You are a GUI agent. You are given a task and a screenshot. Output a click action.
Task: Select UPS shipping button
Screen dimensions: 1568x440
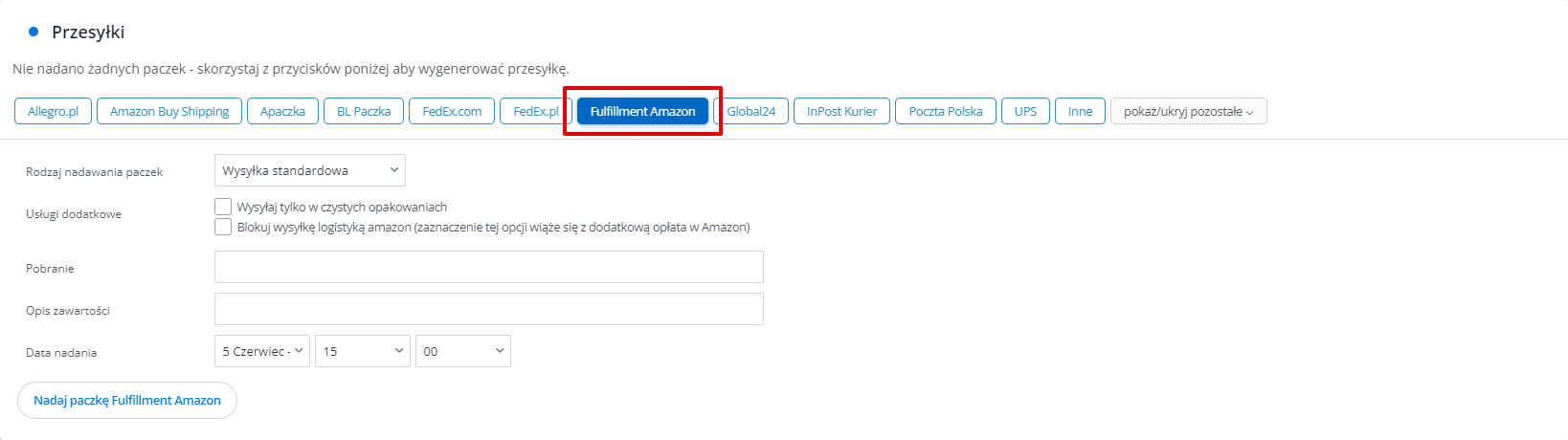pyautogui.click(x=1025, y=111)
